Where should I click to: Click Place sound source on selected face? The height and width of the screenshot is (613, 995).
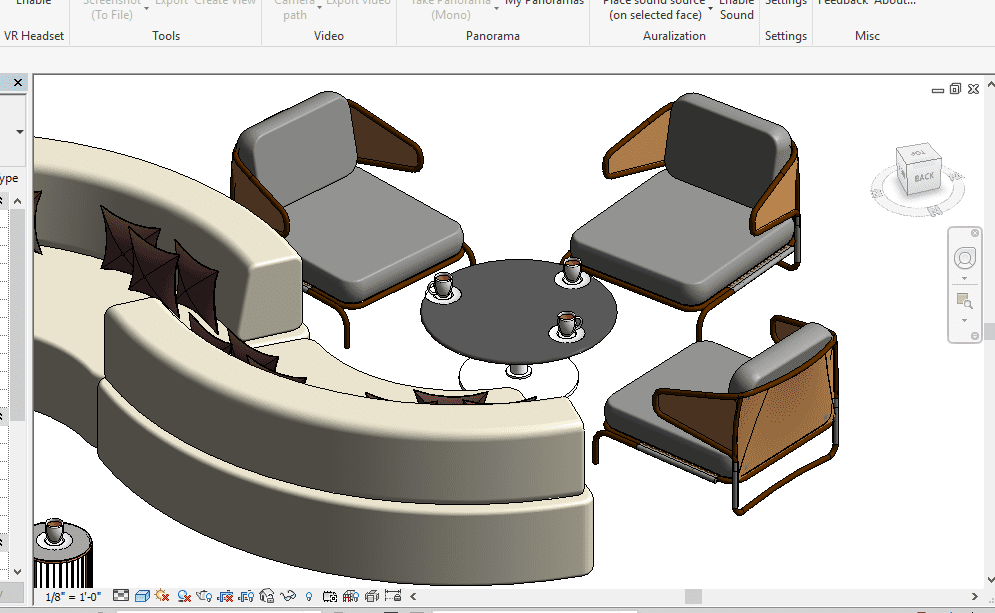pyautogui.click(x=654, y=10)
